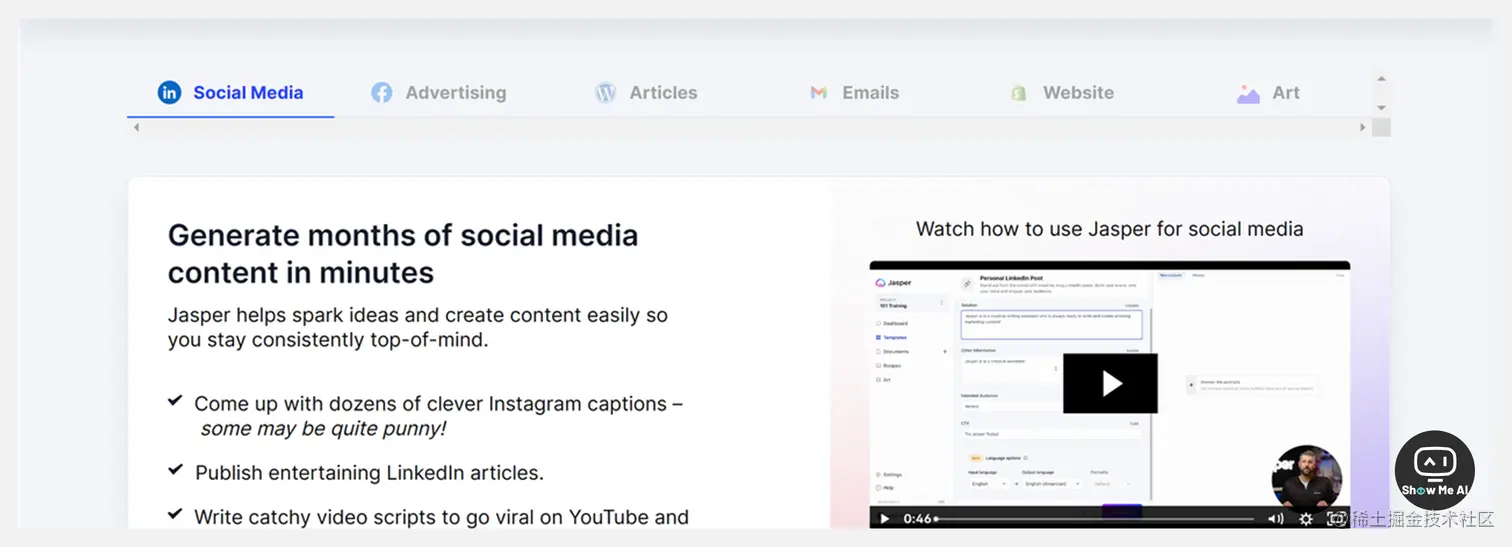Click 'Watch how to use Jasper for social media'

click(1110, 229)
